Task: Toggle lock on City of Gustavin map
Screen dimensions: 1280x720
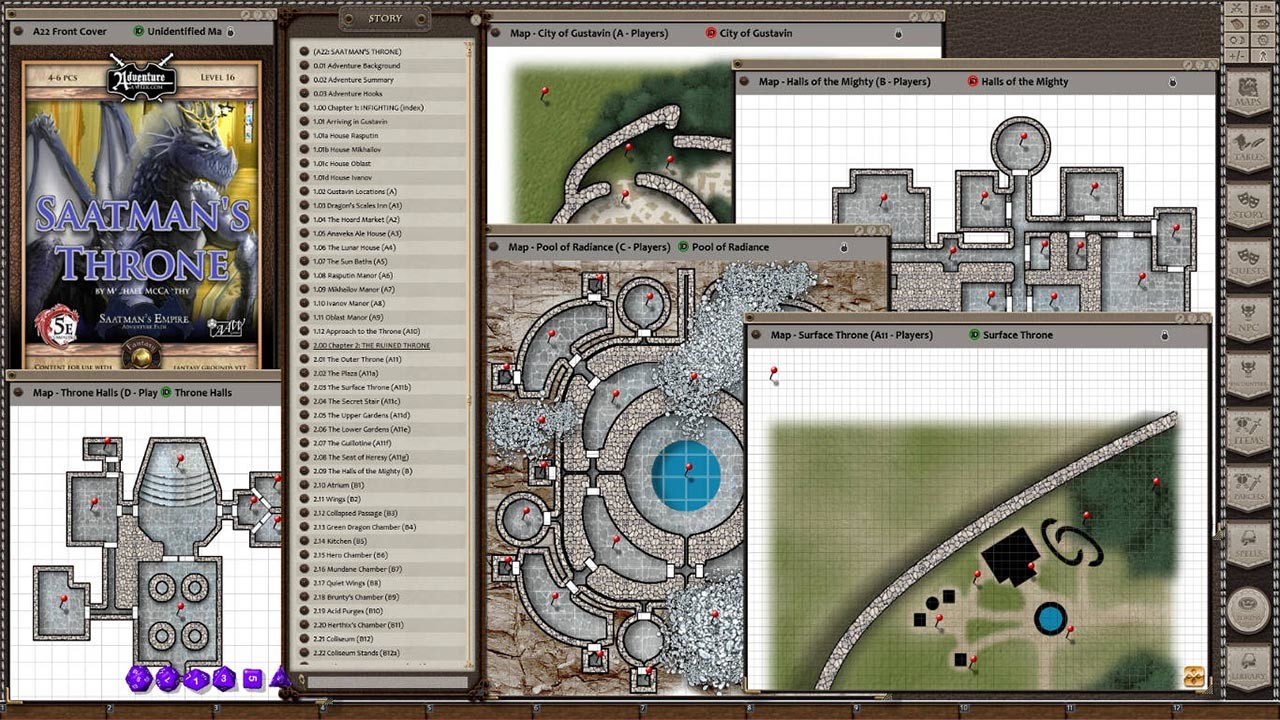Action: coord(898,33)
